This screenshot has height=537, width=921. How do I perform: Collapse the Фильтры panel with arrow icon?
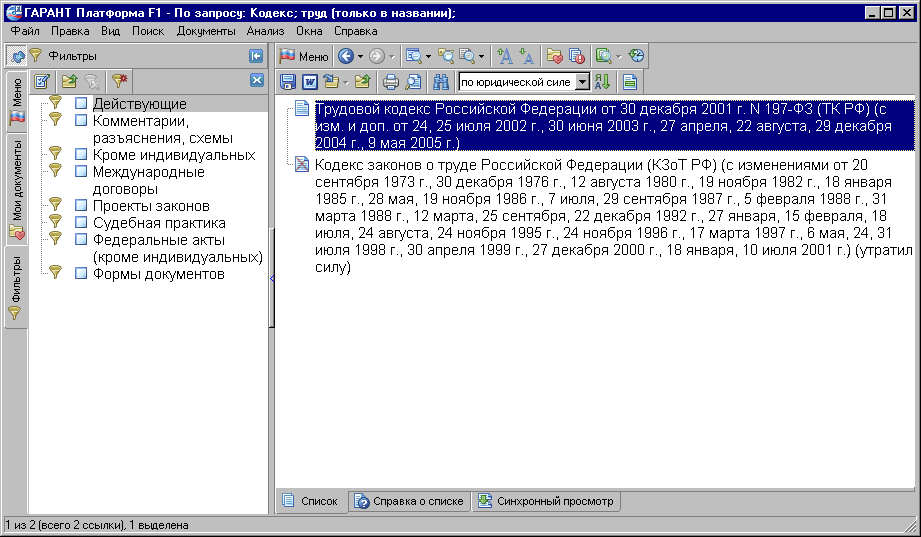(256, 56)
